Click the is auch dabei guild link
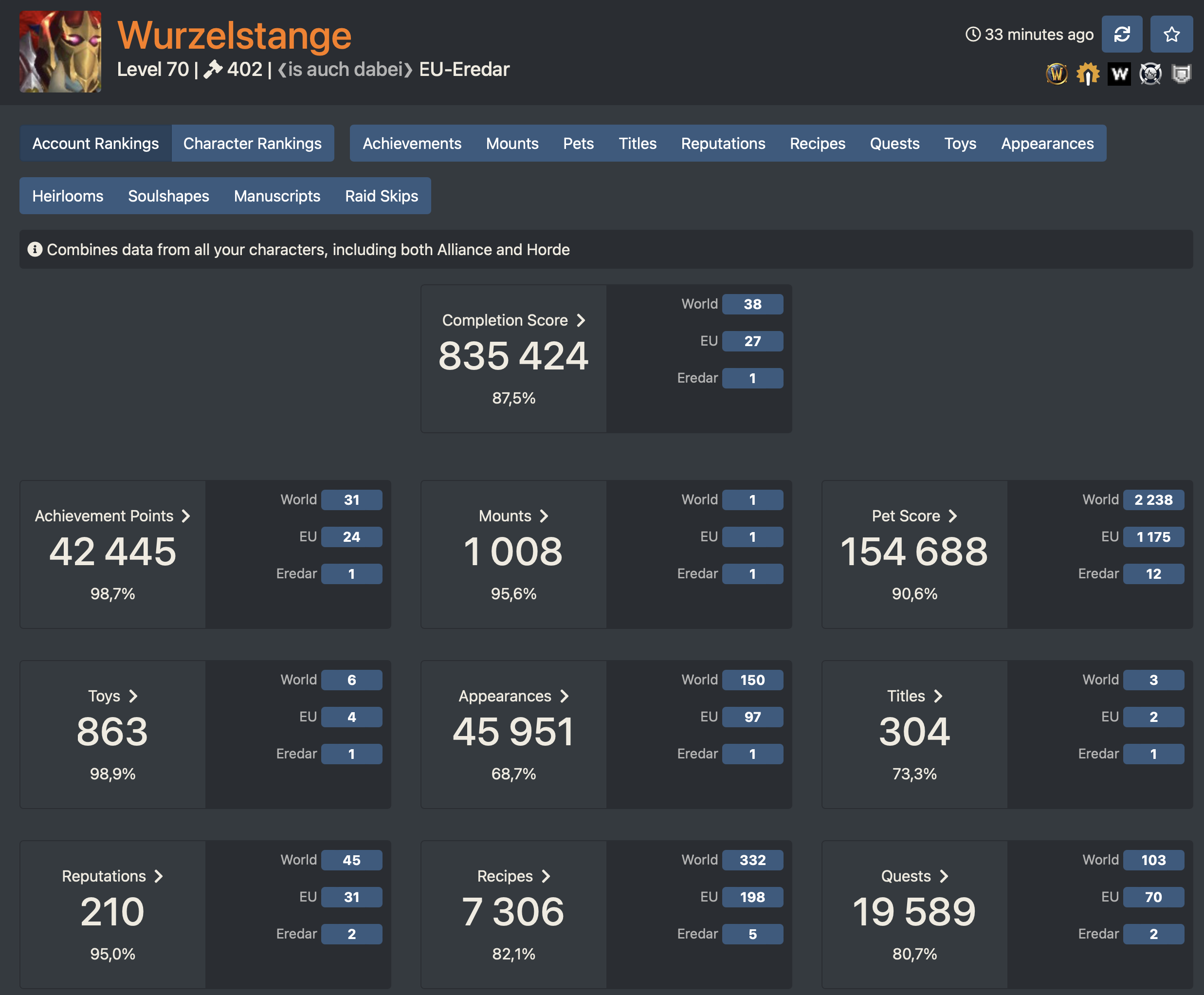The width and height of the screenshot is (1204, 995). pyautogui.click(x=345, y=69)
